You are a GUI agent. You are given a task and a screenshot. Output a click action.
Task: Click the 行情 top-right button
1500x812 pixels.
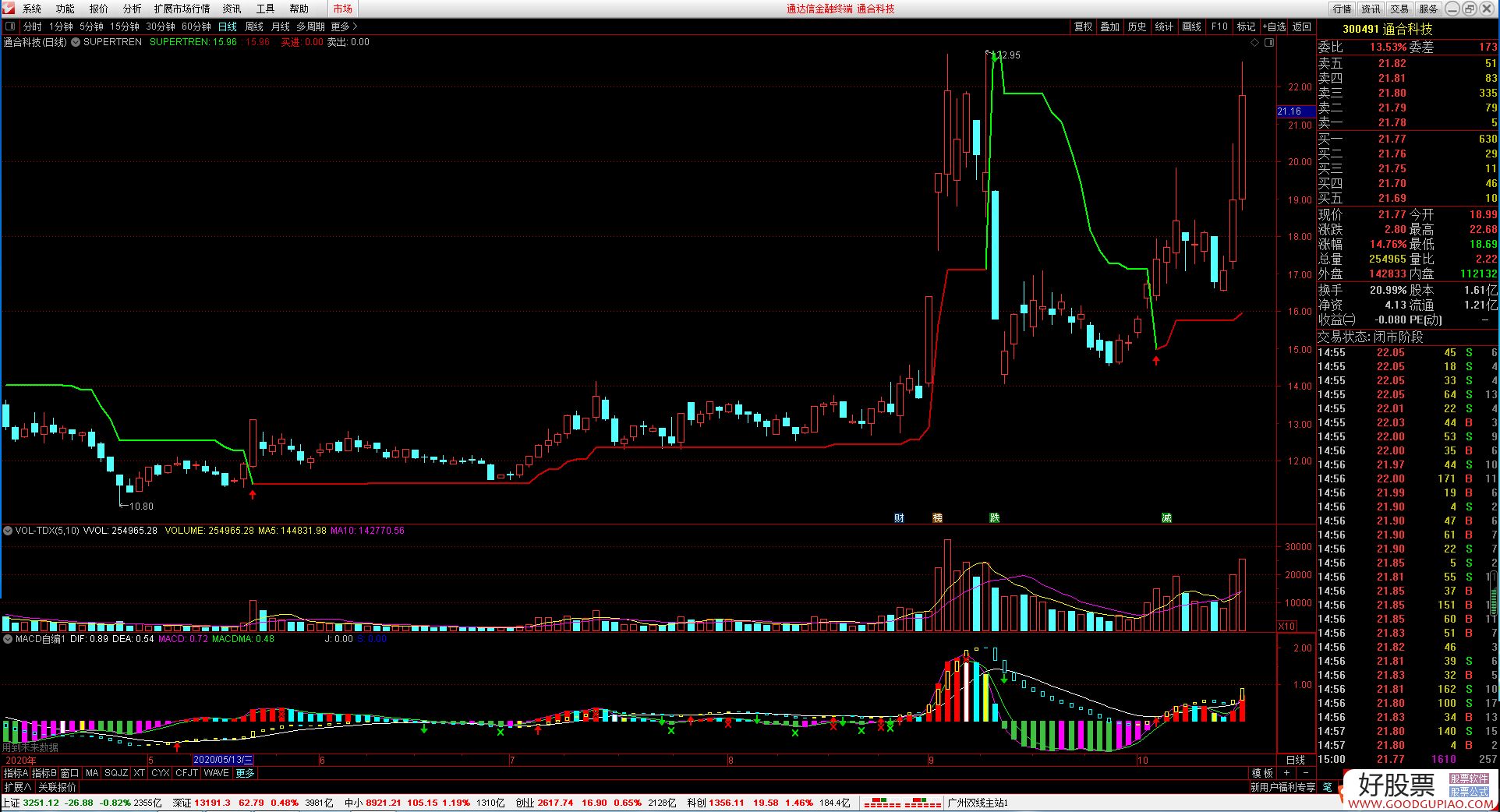1343,9
